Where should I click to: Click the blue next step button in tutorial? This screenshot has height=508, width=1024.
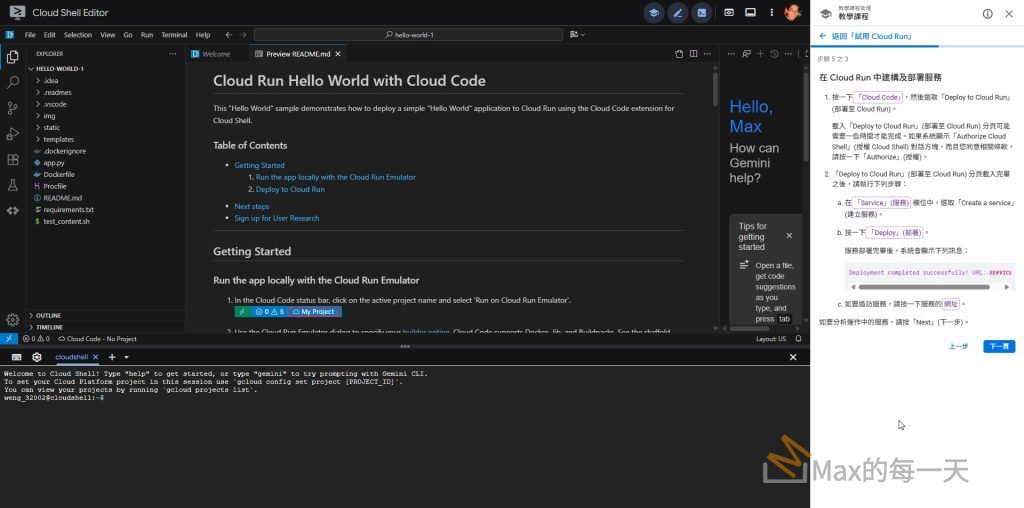tap(998, 346)
